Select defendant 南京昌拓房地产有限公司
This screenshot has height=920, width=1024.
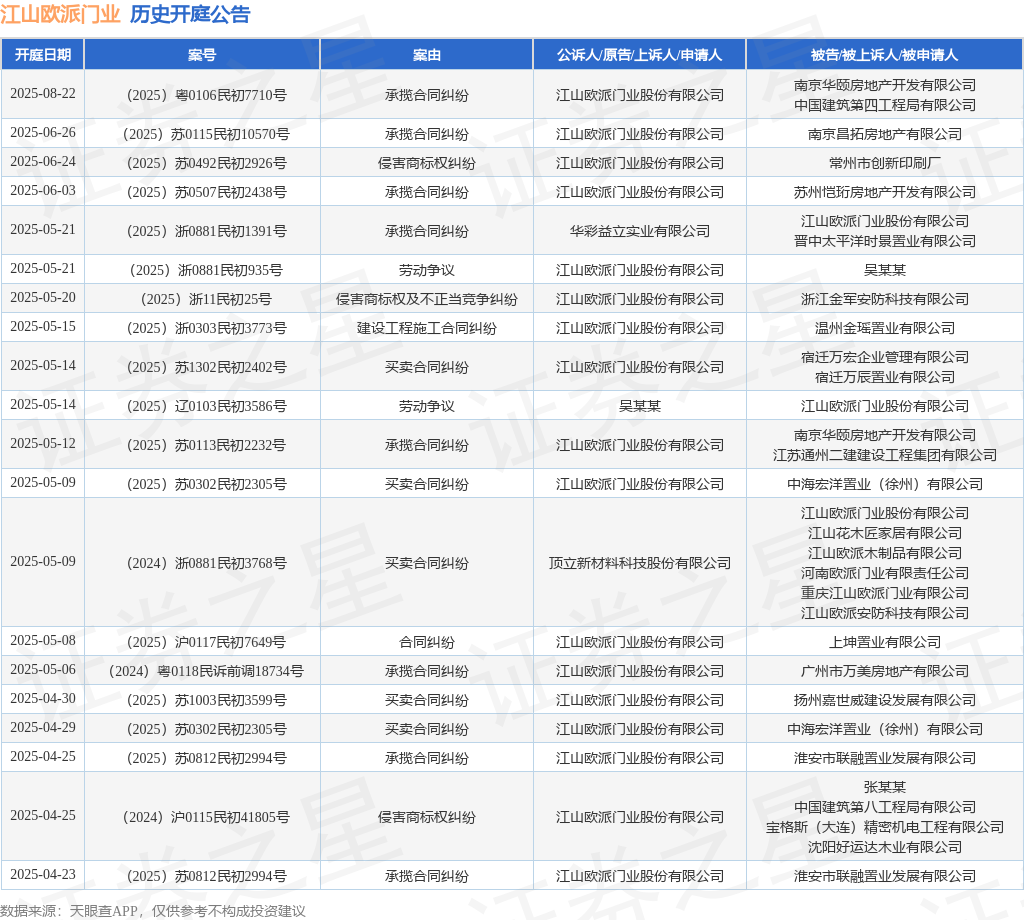click(885, 135)
